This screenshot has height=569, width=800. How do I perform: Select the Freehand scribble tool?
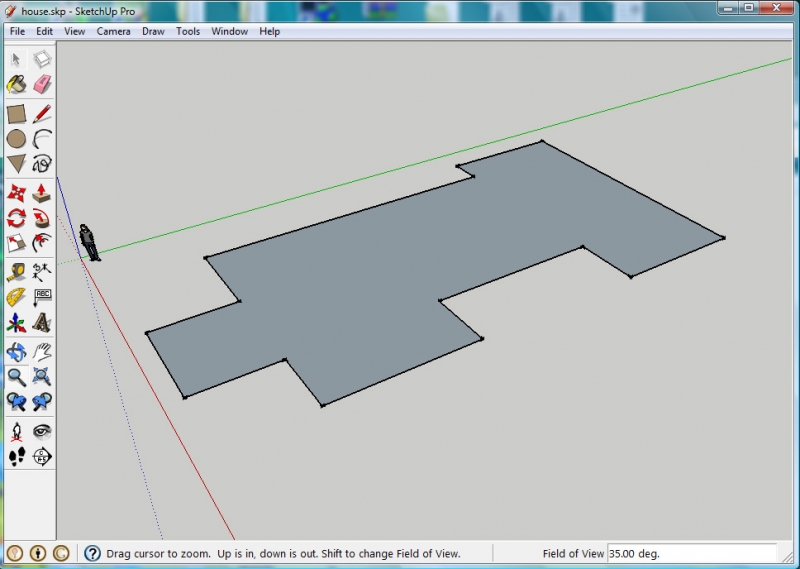(x=42, y=164)
